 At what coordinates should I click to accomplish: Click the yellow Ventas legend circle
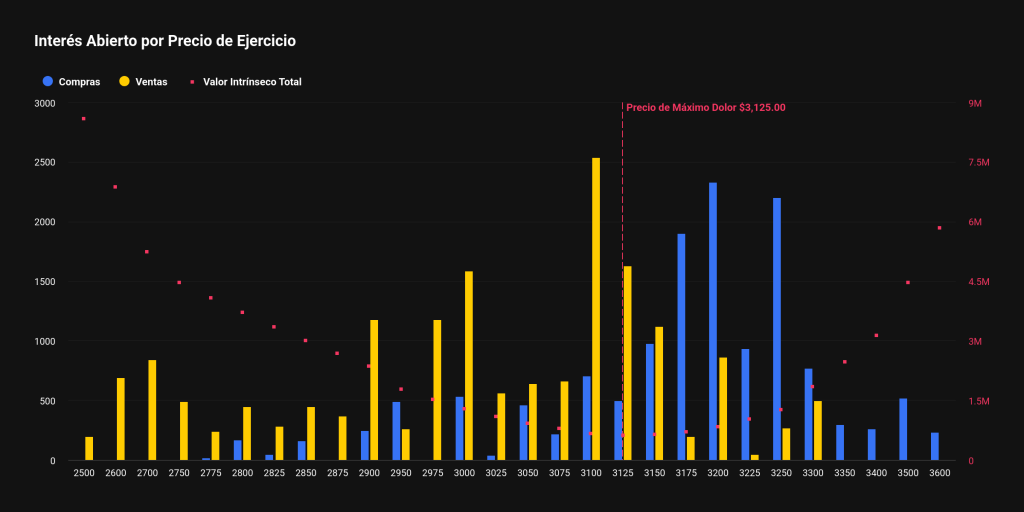pyautogui.click(x=124, y=81)
